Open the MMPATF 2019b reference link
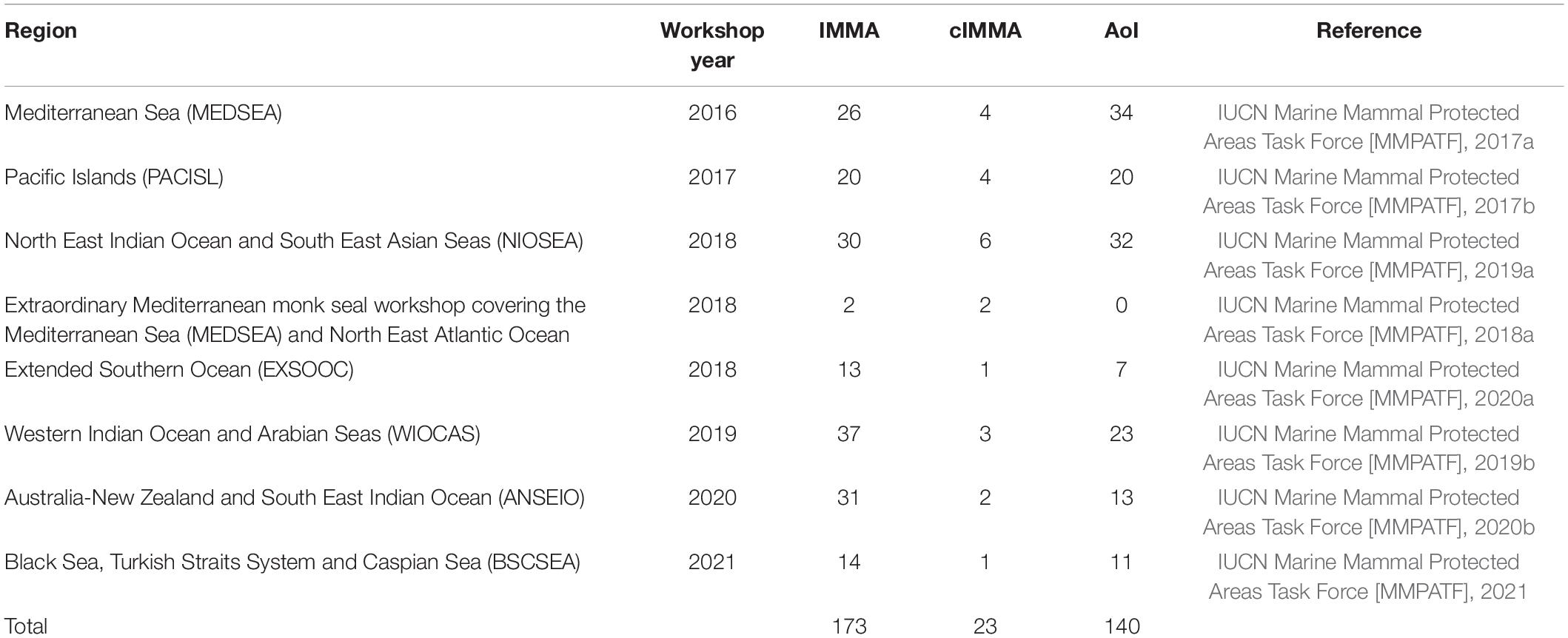Screen dimensions: 1568x638 point(1368,449)
